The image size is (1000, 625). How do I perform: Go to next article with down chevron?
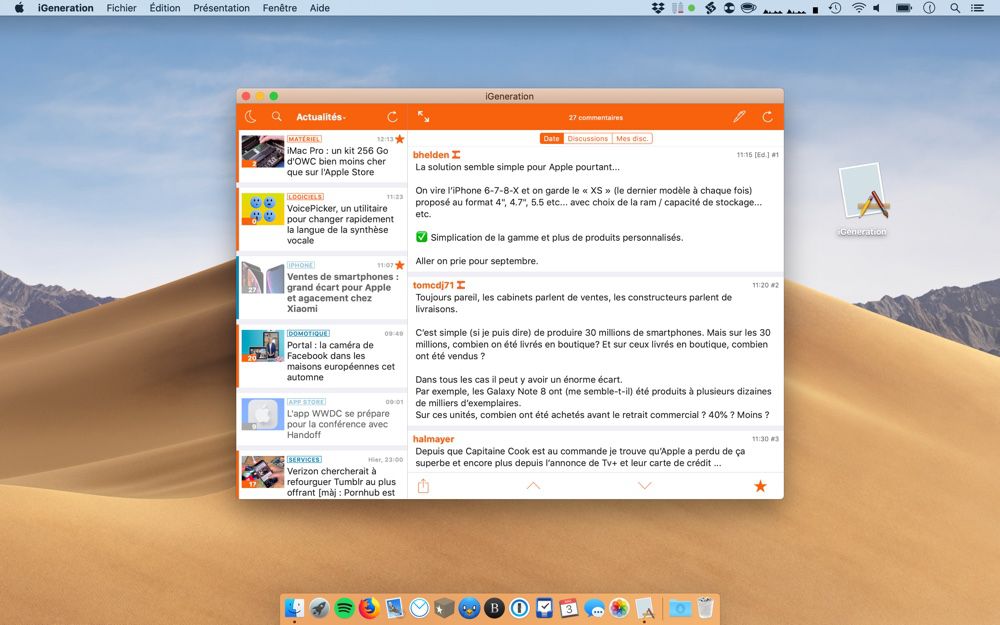pos(645,486)
